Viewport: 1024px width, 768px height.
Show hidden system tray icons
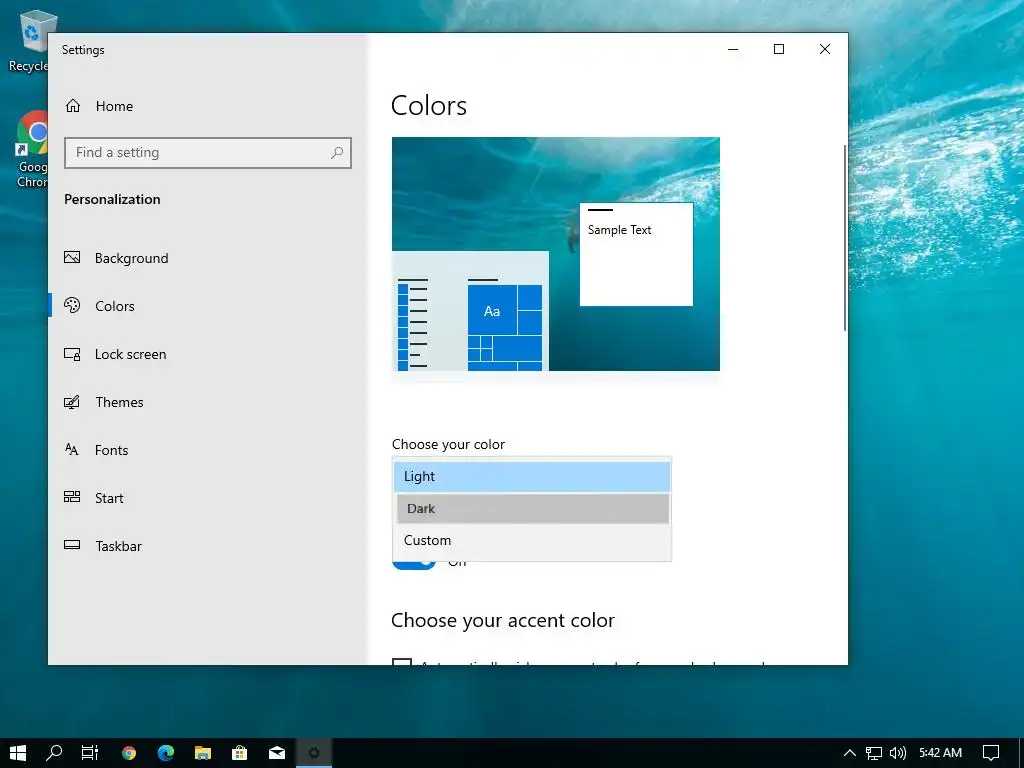pos(850,753)
